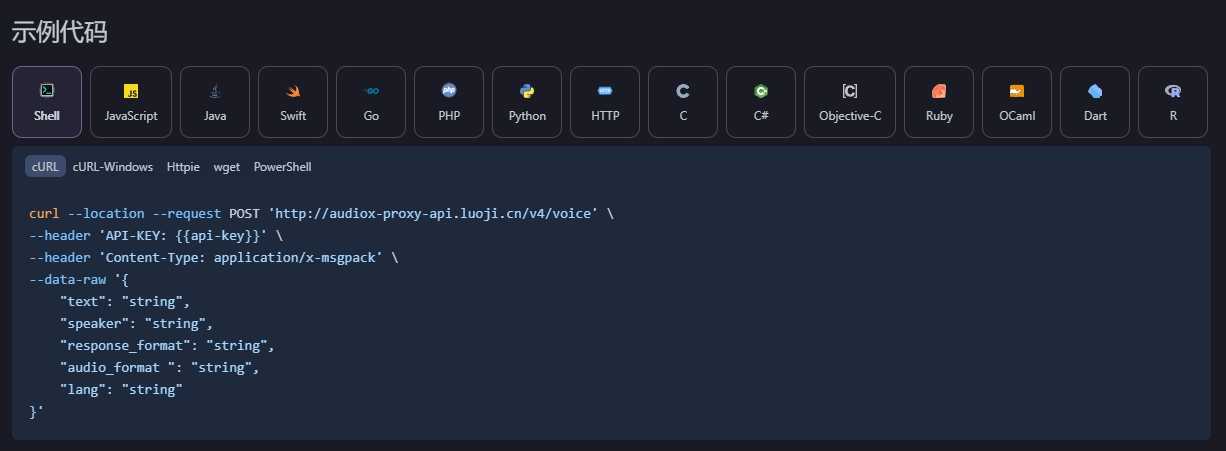The image size is (1226, 451).
Task: Select the R language icon
Action: pyautogui.click(x=1173, y=91)
